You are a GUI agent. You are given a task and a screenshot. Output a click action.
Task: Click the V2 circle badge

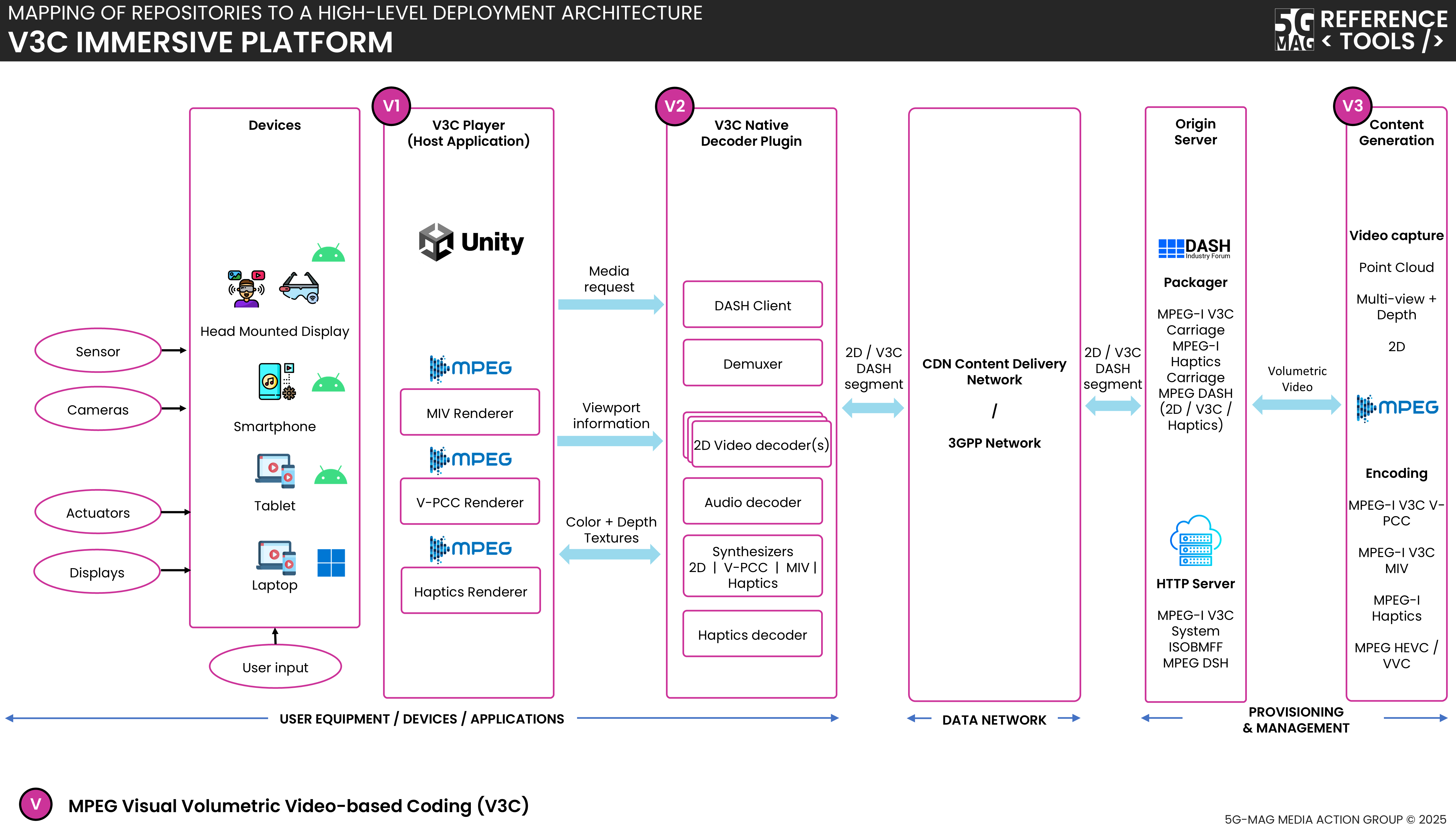point(674,106)
